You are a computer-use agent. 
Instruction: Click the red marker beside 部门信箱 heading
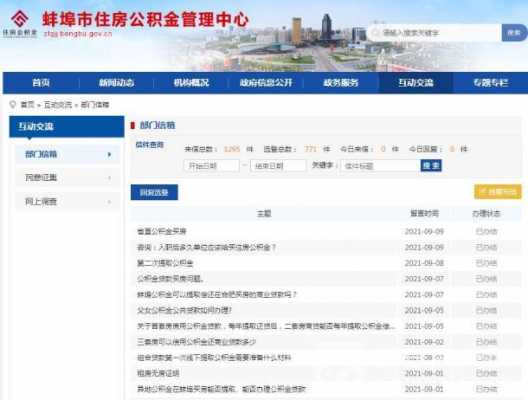tap(133, 126)
